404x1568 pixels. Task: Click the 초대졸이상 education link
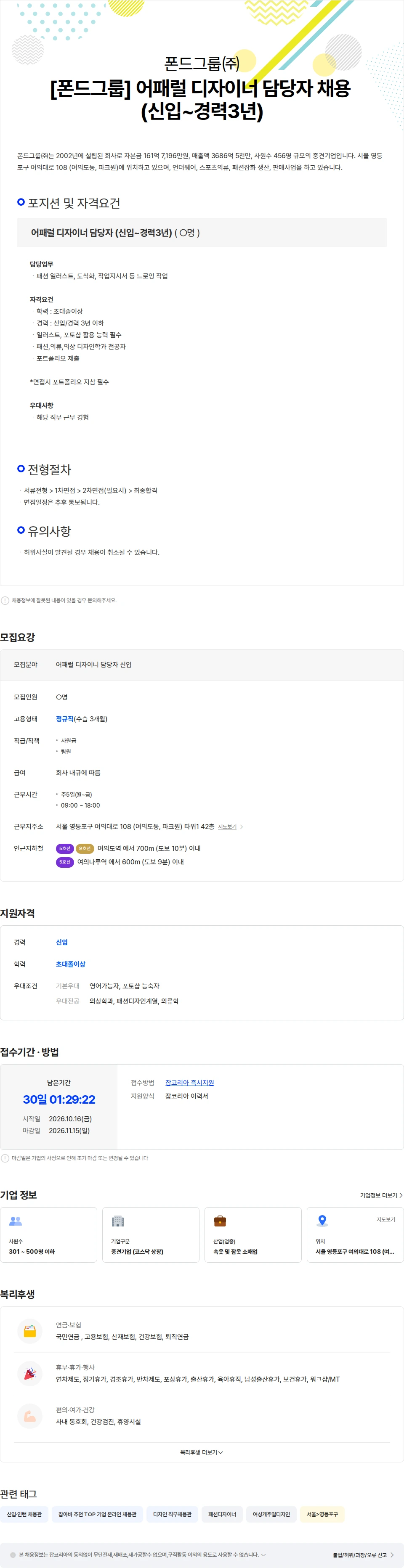(x=71, y=964)
